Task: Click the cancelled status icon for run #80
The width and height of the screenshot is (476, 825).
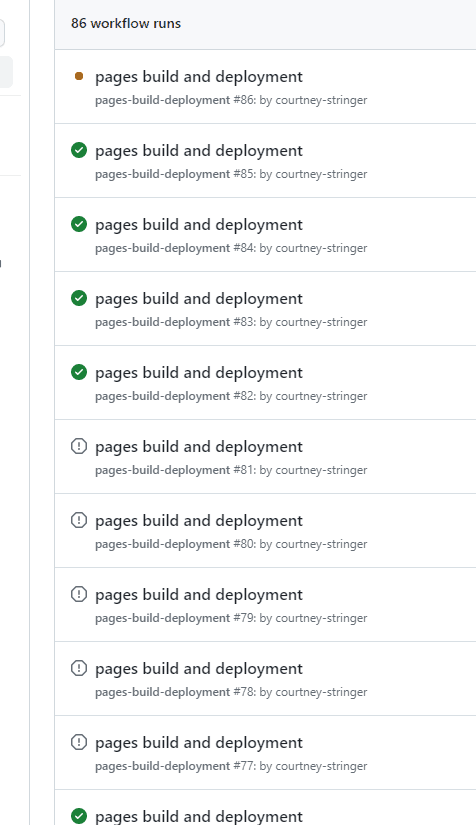Action: point(79,520)
